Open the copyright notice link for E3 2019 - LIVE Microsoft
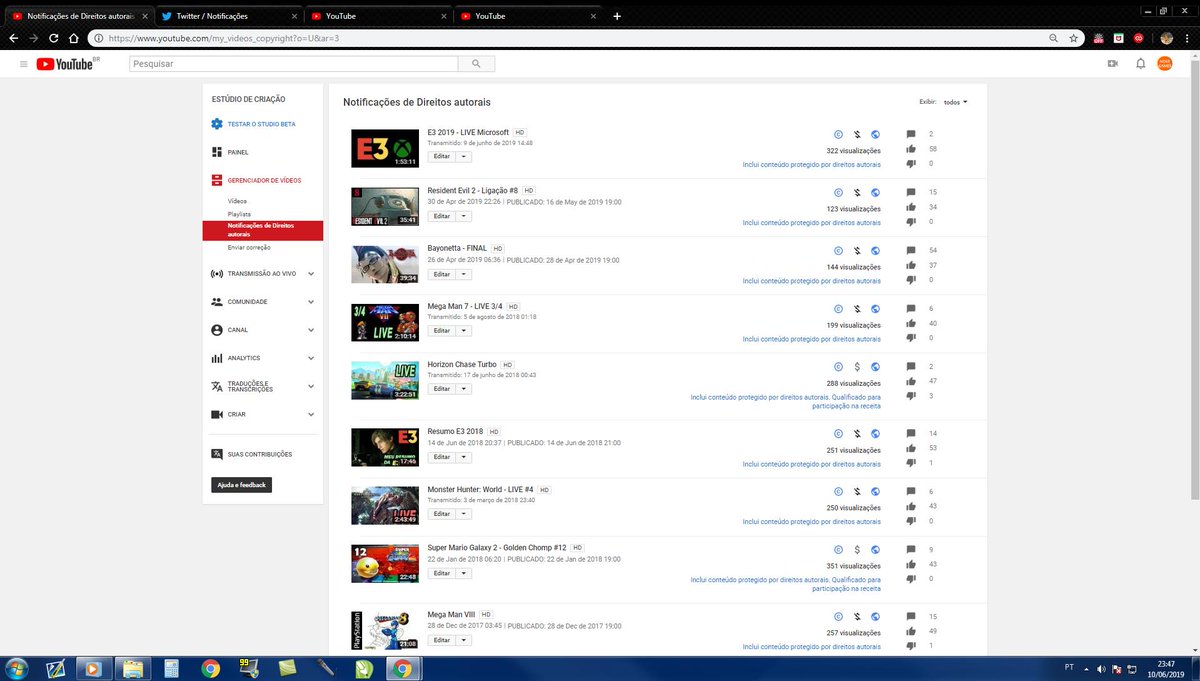Screen dimensions: 1200x681 (812, 164)
